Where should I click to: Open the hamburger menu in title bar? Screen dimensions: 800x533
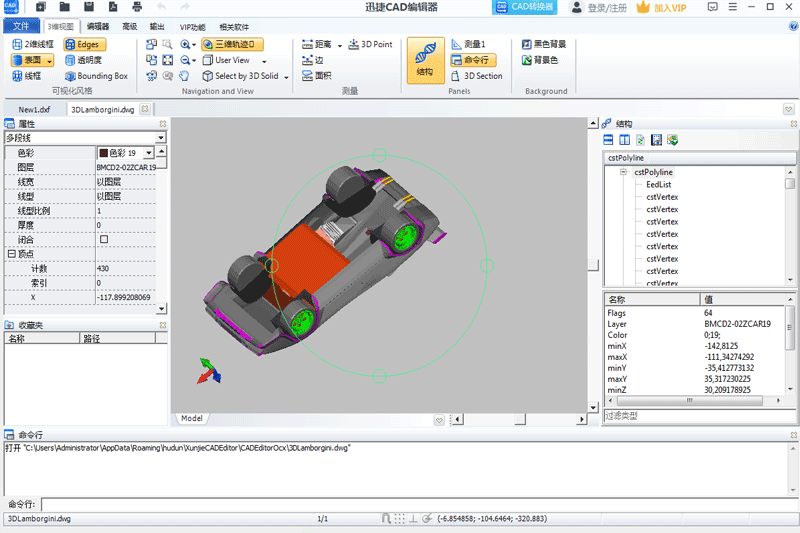tap(733, 7)
